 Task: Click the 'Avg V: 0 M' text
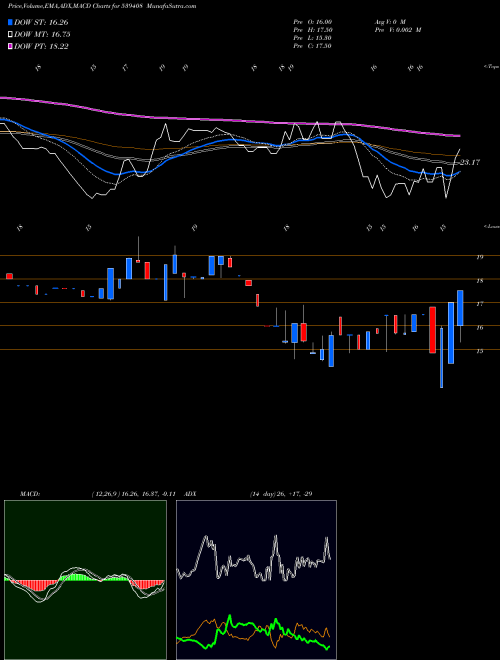point(389,22)
